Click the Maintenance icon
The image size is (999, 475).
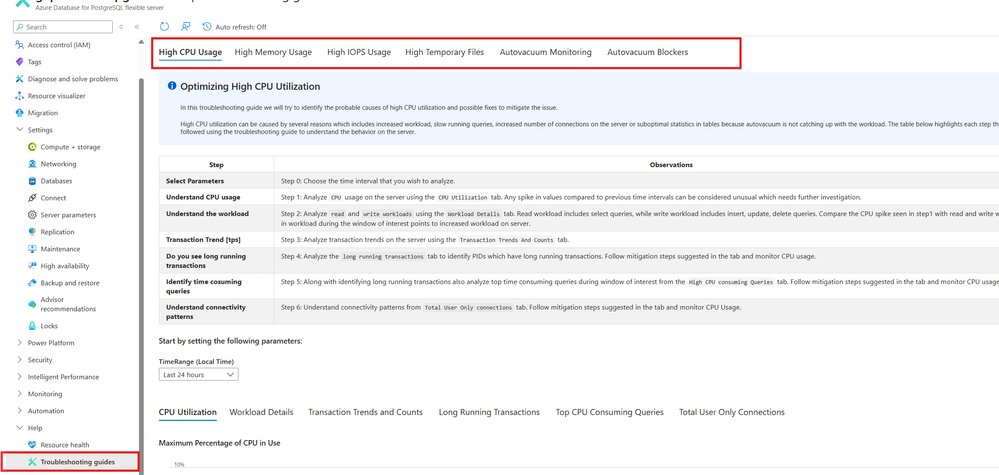(x=32, y=249)
